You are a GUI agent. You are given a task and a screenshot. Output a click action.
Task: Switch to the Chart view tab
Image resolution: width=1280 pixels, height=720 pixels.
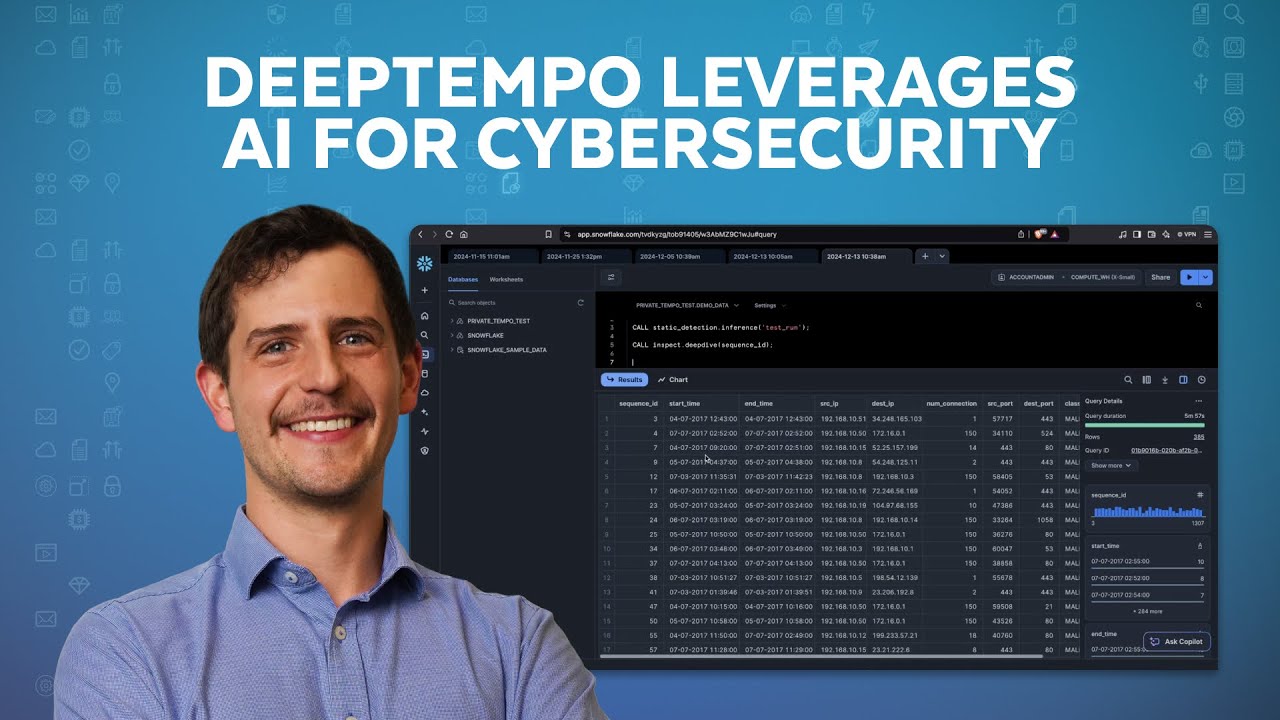[673, 380]
